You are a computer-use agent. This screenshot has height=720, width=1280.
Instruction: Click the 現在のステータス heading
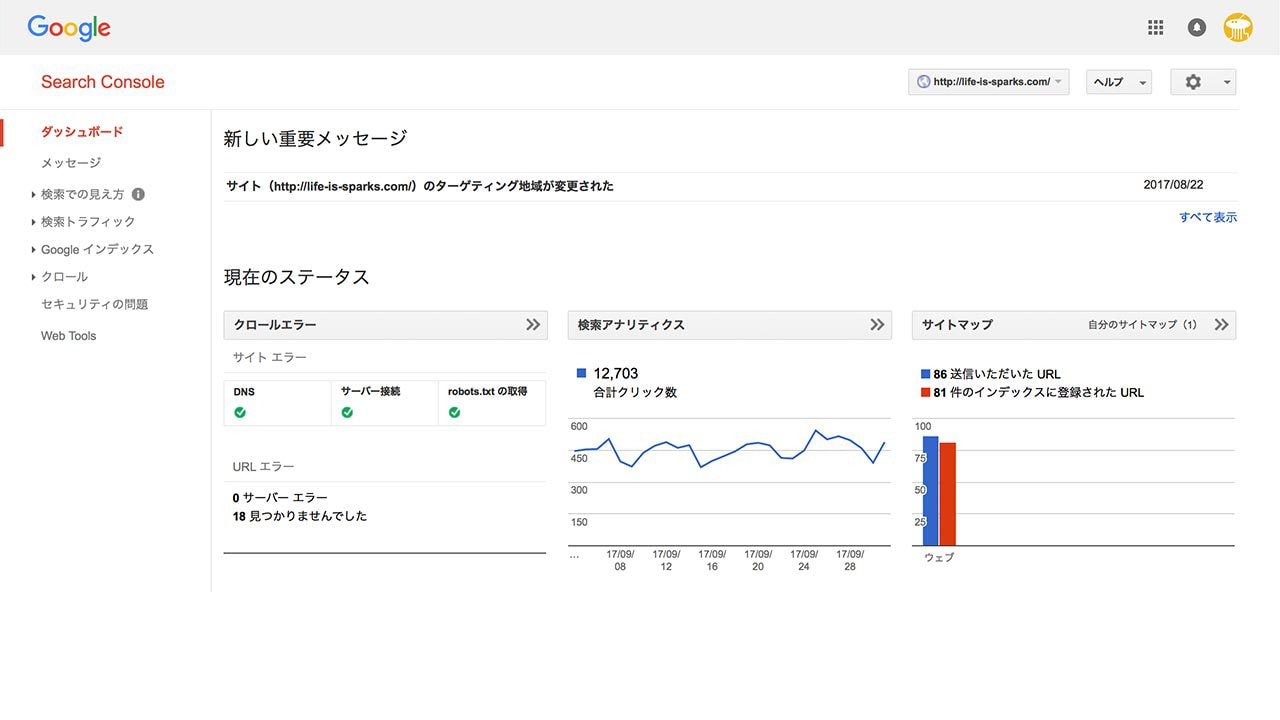coord(296,277)
